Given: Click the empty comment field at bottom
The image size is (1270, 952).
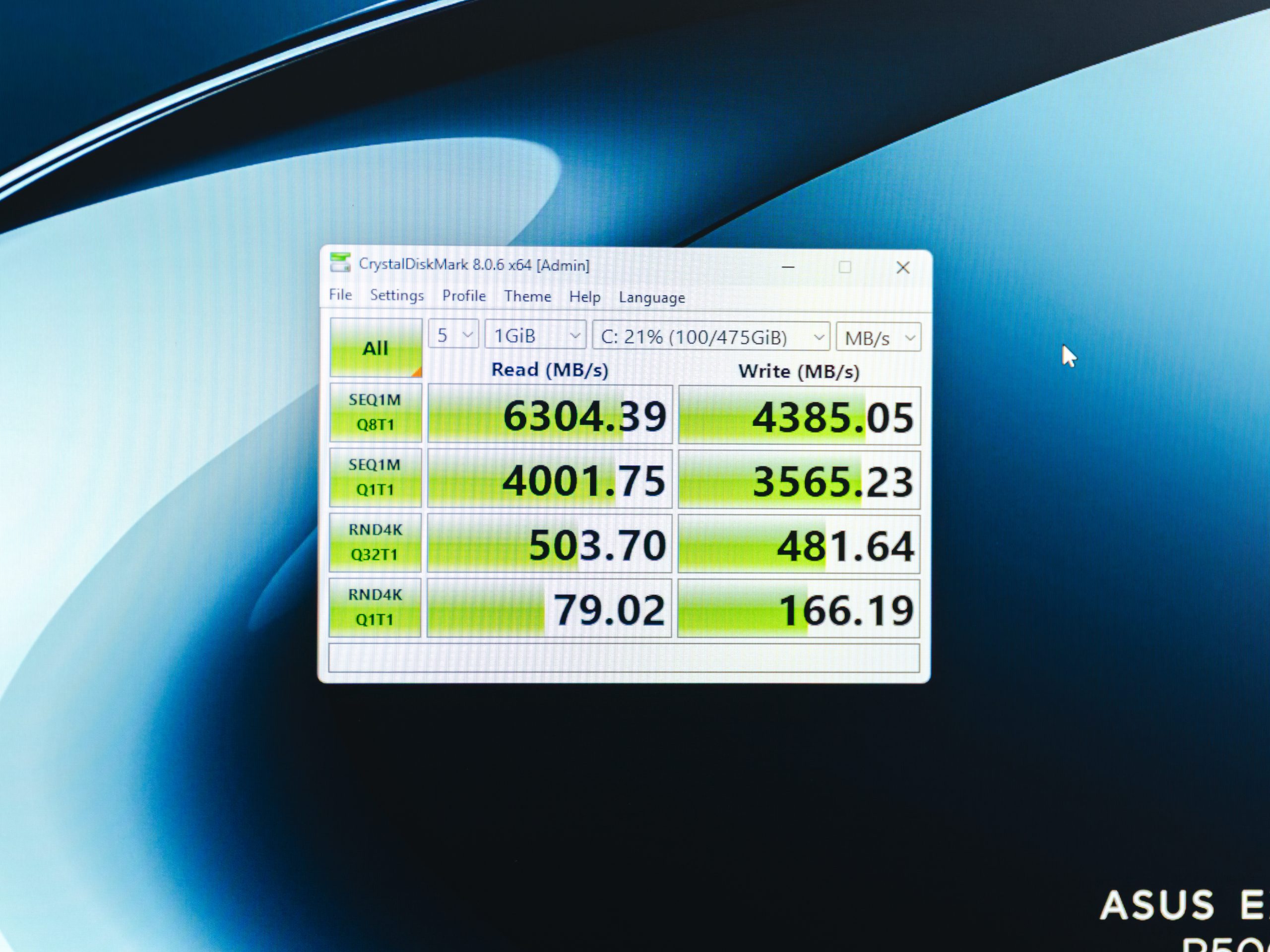Looking at the screenshot, I should pos(624,657).
